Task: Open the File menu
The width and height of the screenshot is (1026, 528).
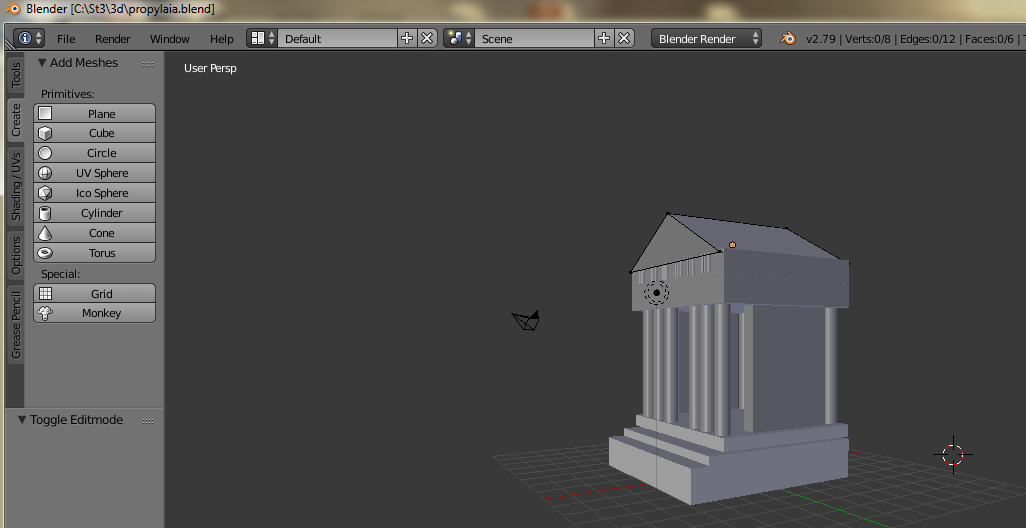Action: (x=66, y=39)
